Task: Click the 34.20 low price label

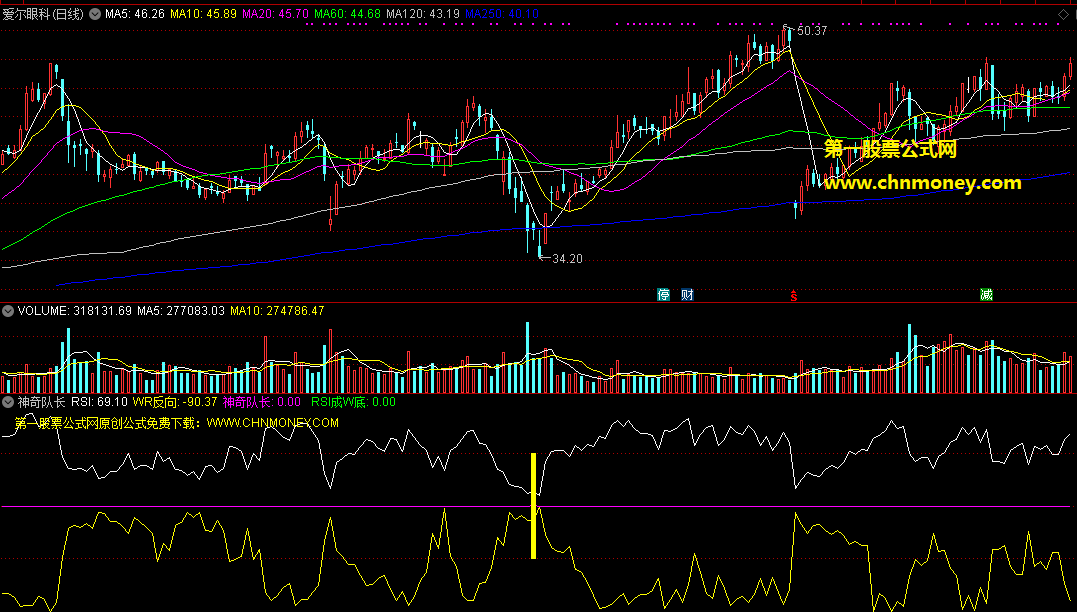Action: point(567,259)
